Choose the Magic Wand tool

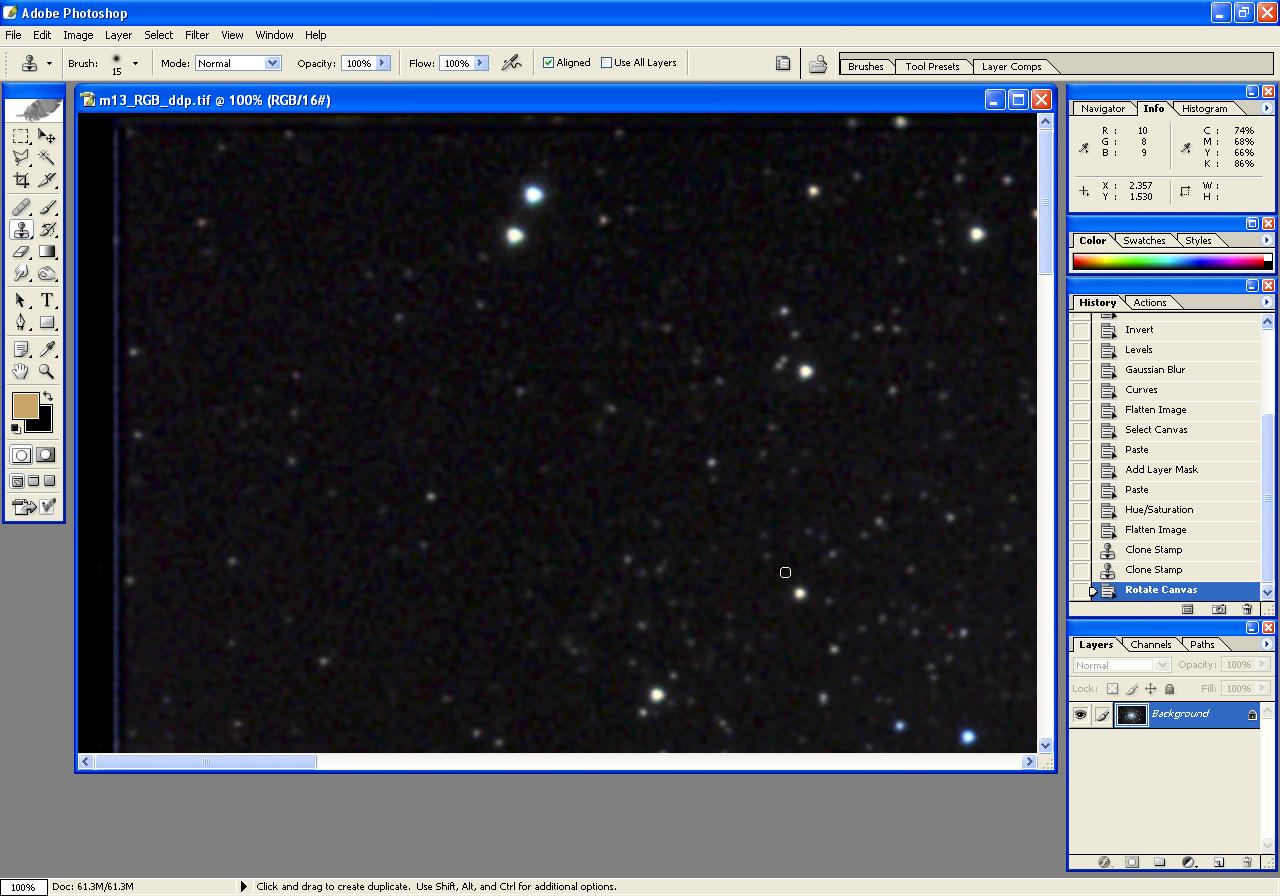point(46,158)
